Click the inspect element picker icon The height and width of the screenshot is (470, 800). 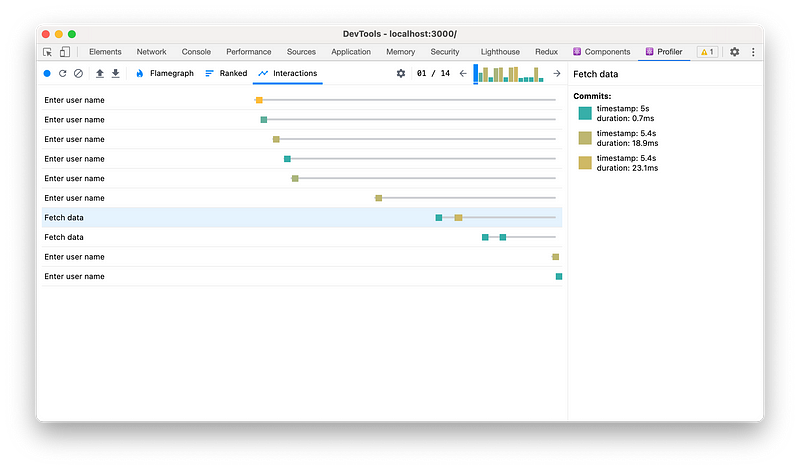[x=48, y=52]
